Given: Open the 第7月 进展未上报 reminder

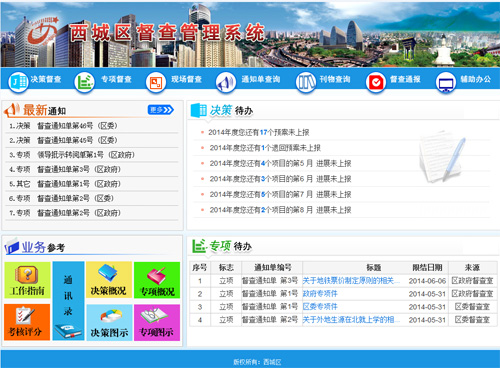Looking at the screenshot, I should pyautogui.click(x=280, y=194).
